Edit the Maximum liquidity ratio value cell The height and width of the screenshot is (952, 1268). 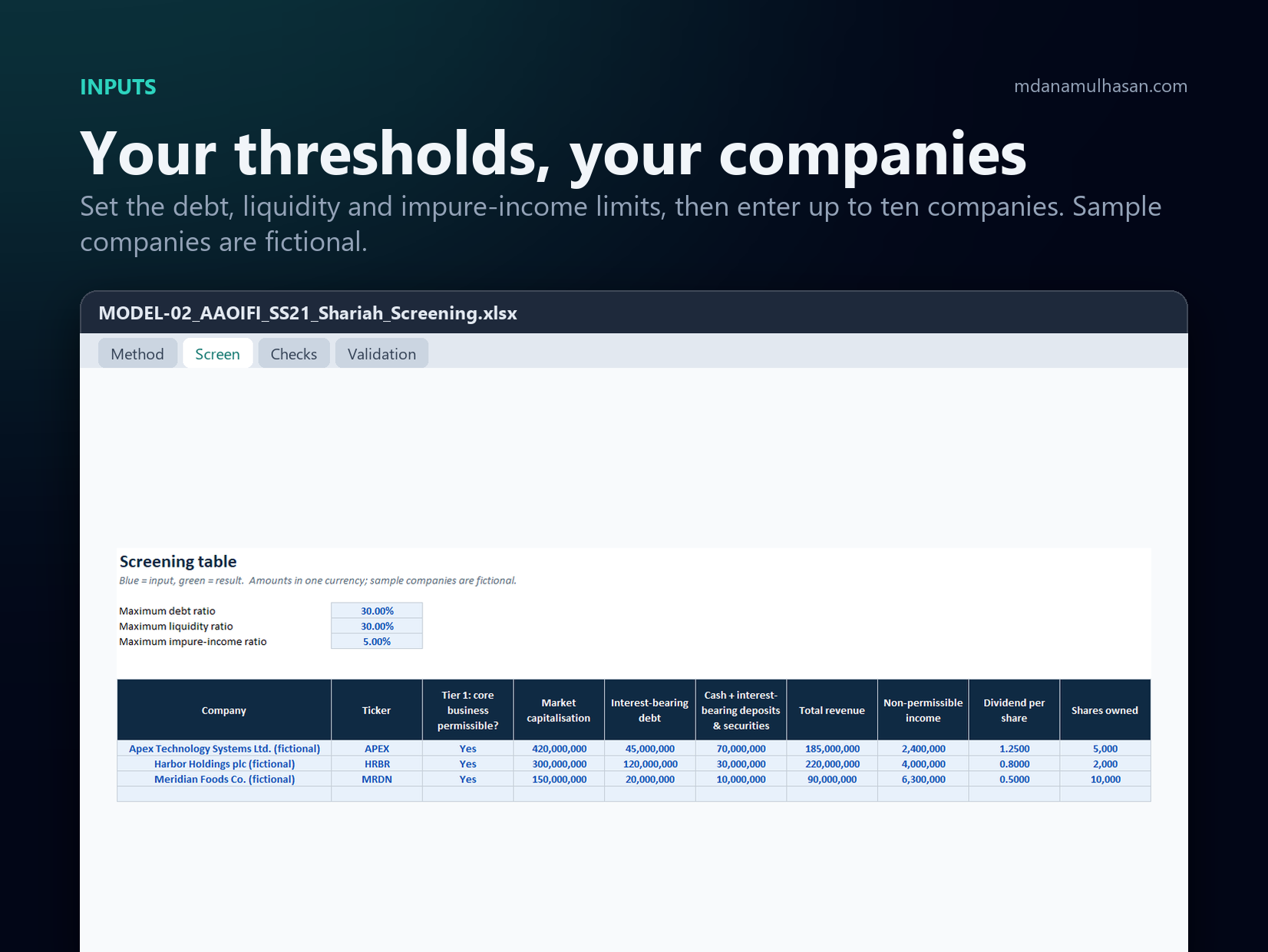coord(377,626)
